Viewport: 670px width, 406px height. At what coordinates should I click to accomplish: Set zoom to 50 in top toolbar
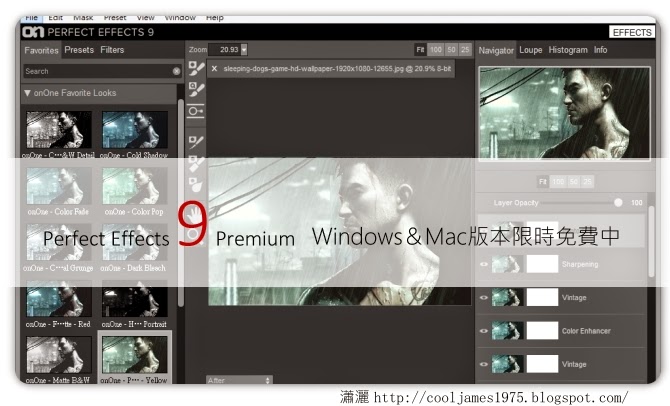451,50
